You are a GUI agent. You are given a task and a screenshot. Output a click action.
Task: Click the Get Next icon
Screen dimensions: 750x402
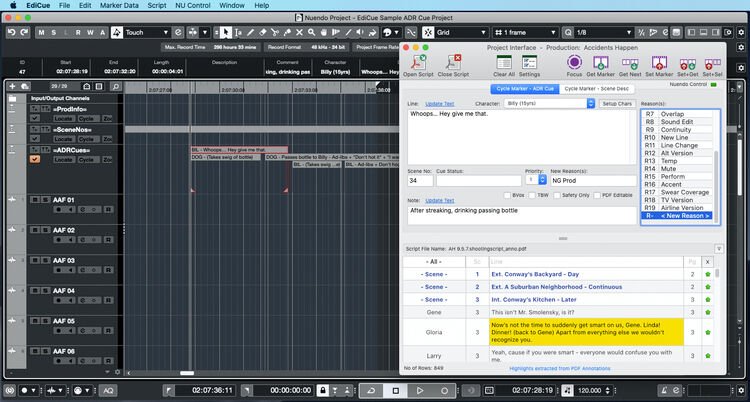(x=630, y=63)
